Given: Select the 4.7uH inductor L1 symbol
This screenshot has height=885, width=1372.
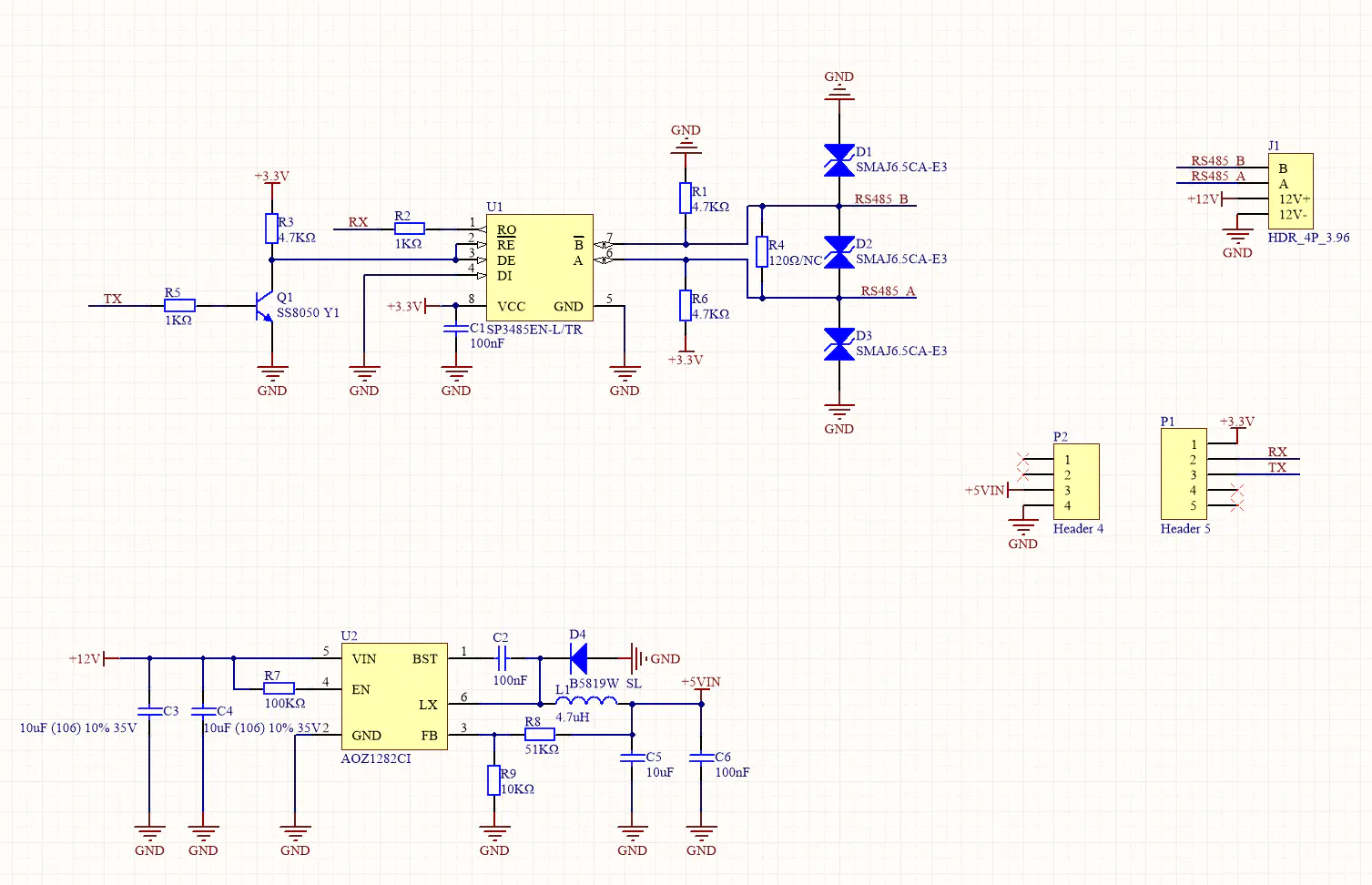Looking at the screenshot, I should coord(585,701).
